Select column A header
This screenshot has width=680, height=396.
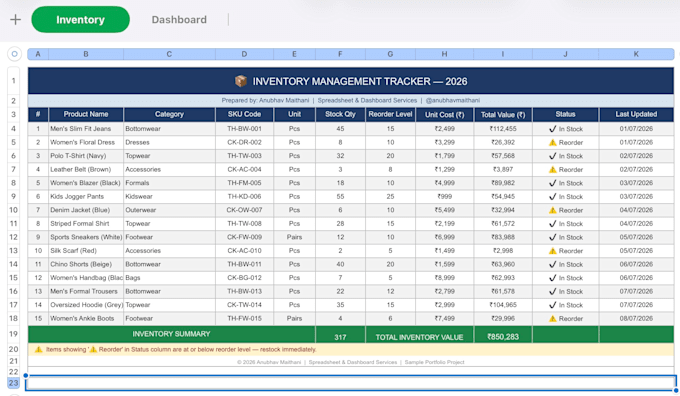[38, 54]
